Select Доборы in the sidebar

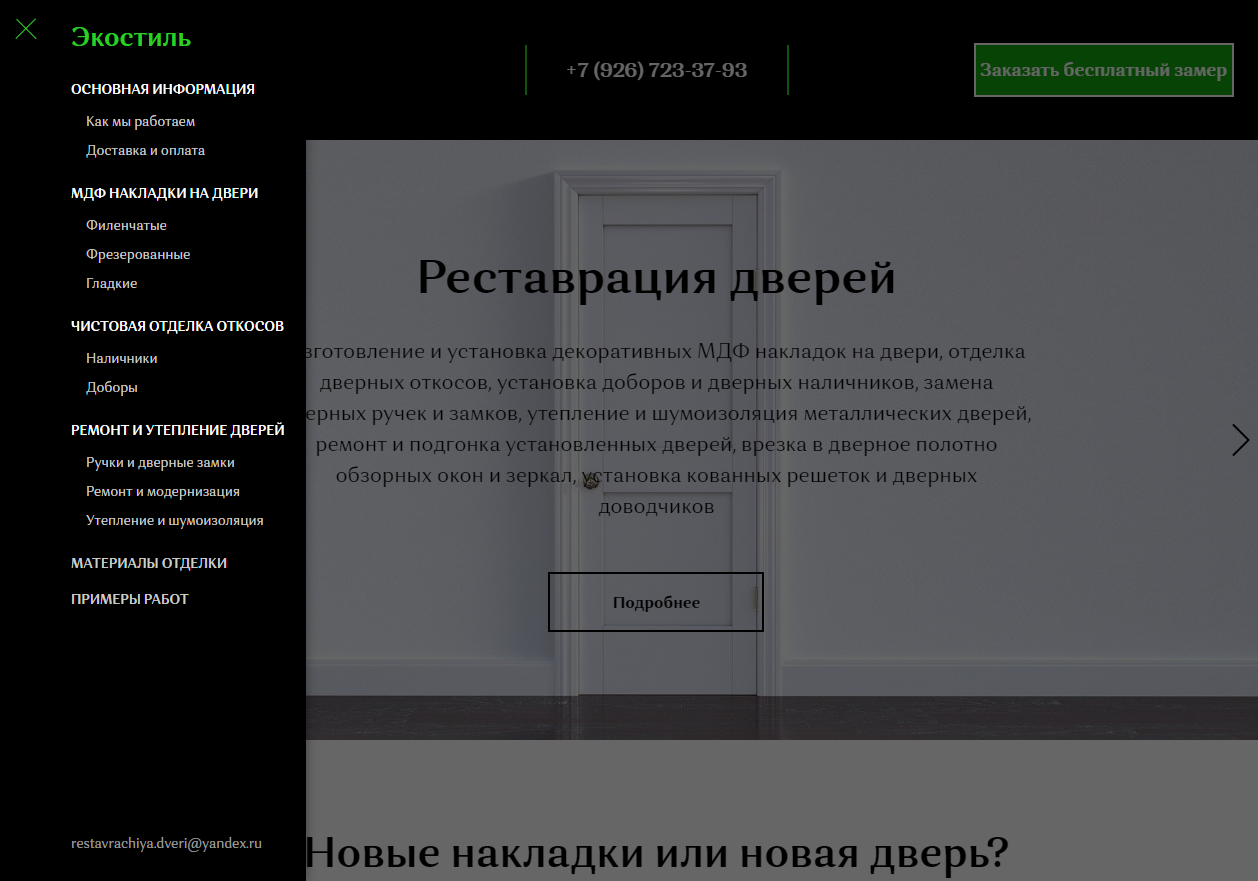click(x=111, y=387)
